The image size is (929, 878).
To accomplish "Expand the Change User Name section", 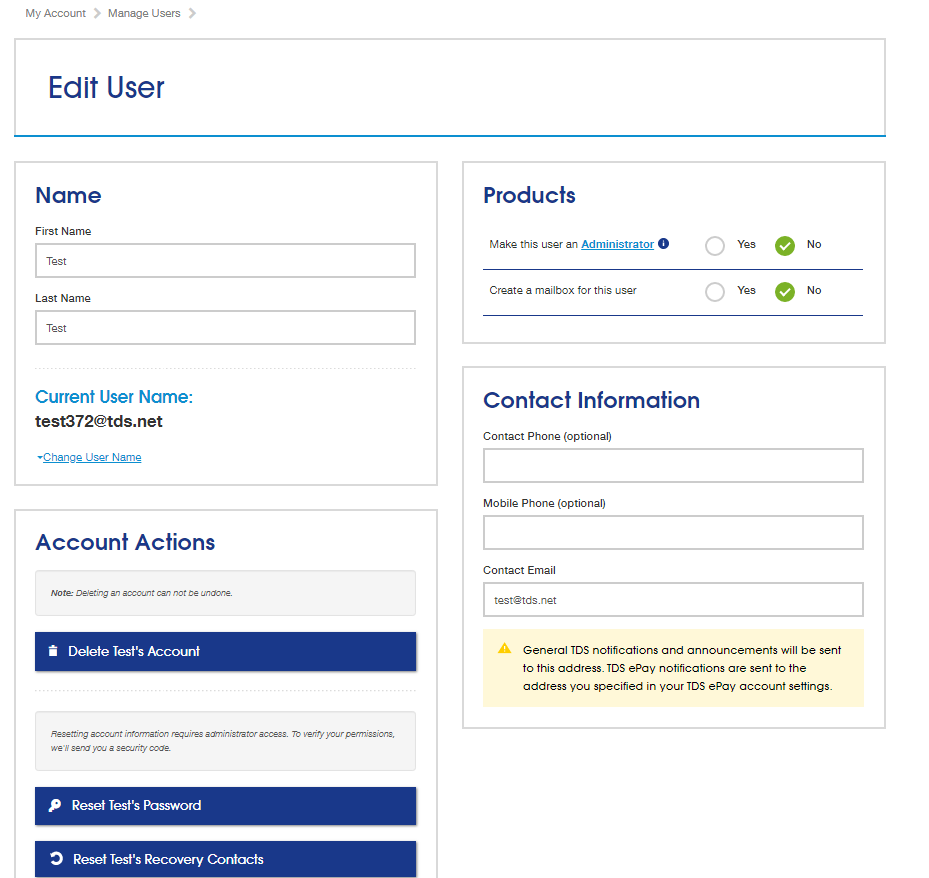I will point(92,457).
